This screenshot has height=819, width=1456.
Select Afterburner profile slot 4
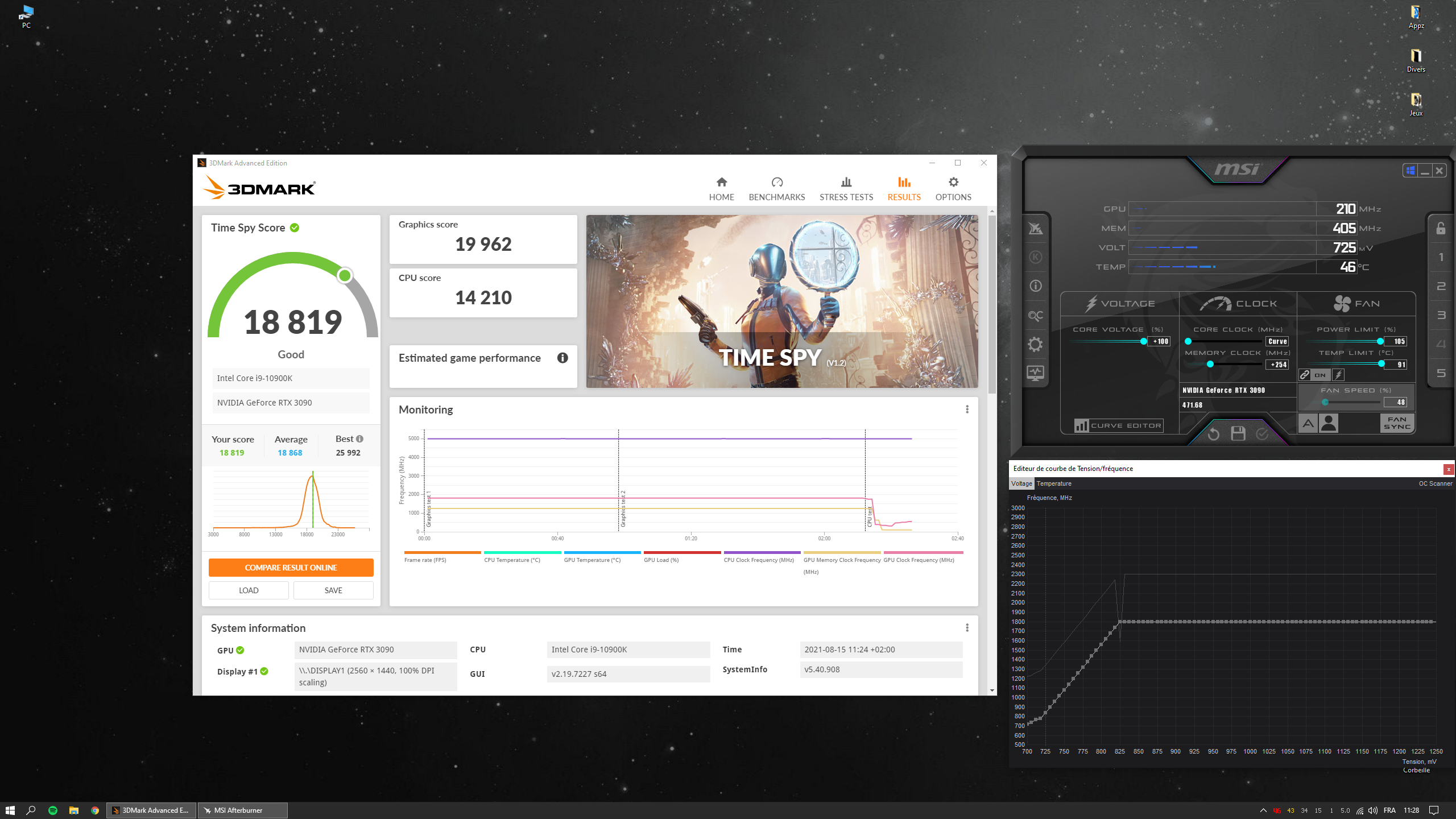coord(1441,344)
